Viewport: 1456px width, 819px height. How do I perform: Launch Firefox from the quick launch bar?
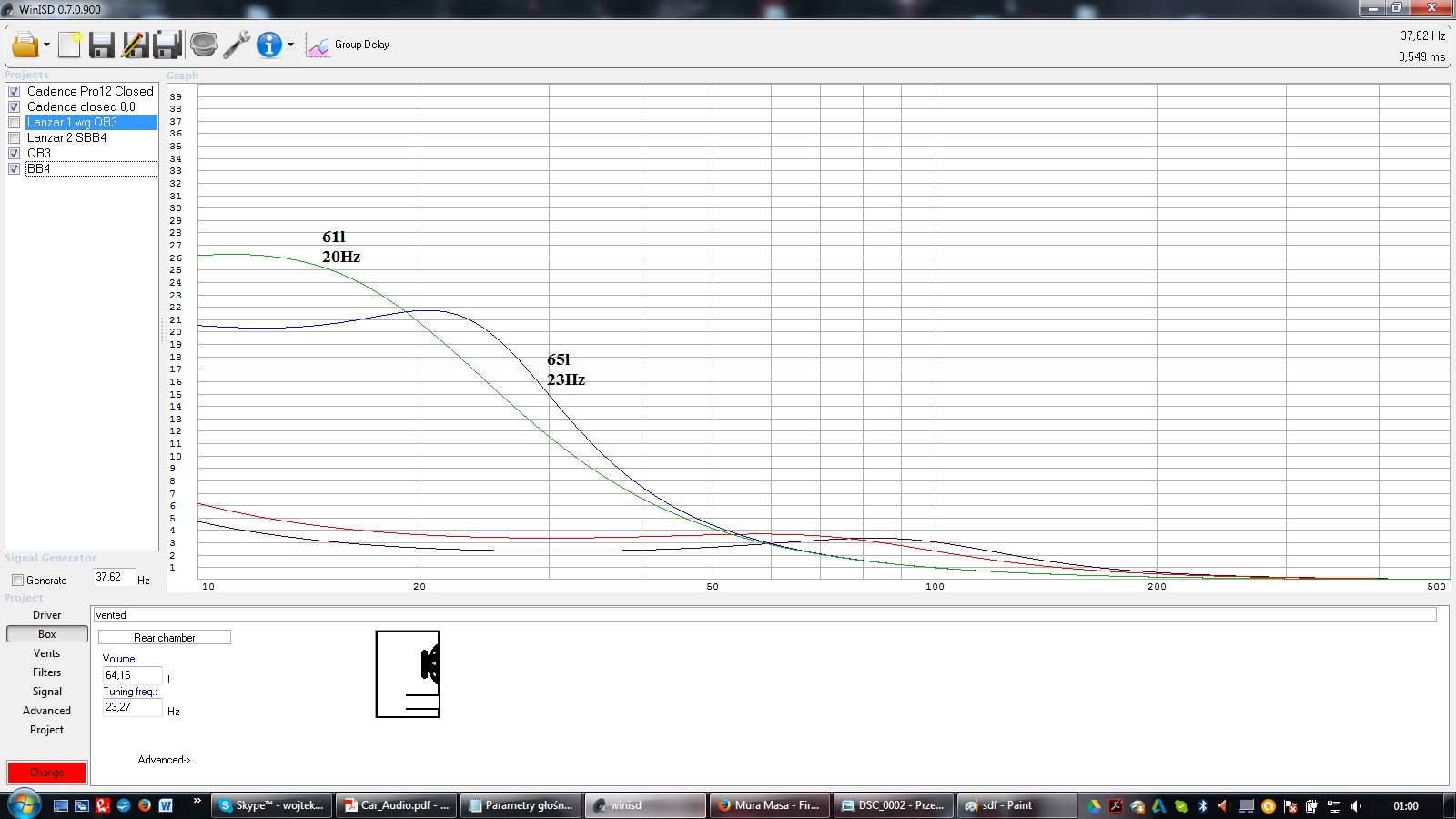coord(145,806)
